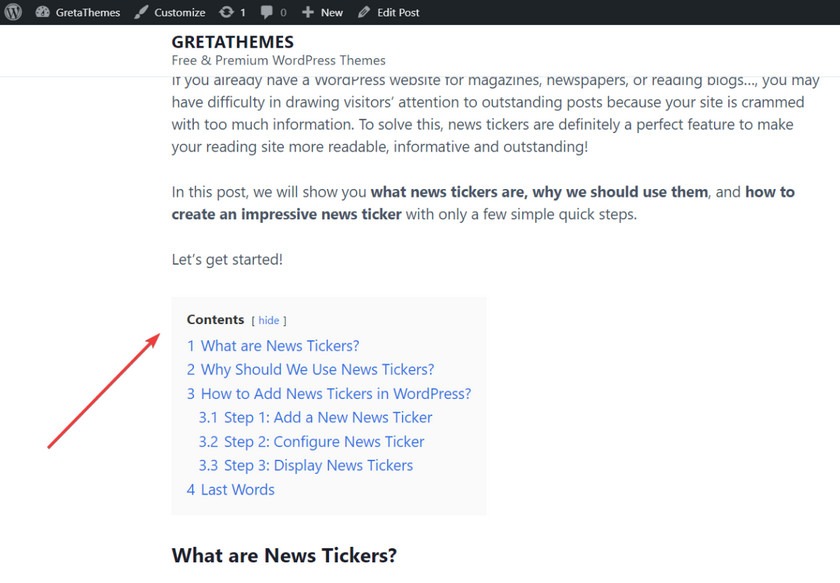This screenshot has height=583, width=840.
Task: Open the GretaThemes dashboard icon
Action: click(x=42, y=12)
